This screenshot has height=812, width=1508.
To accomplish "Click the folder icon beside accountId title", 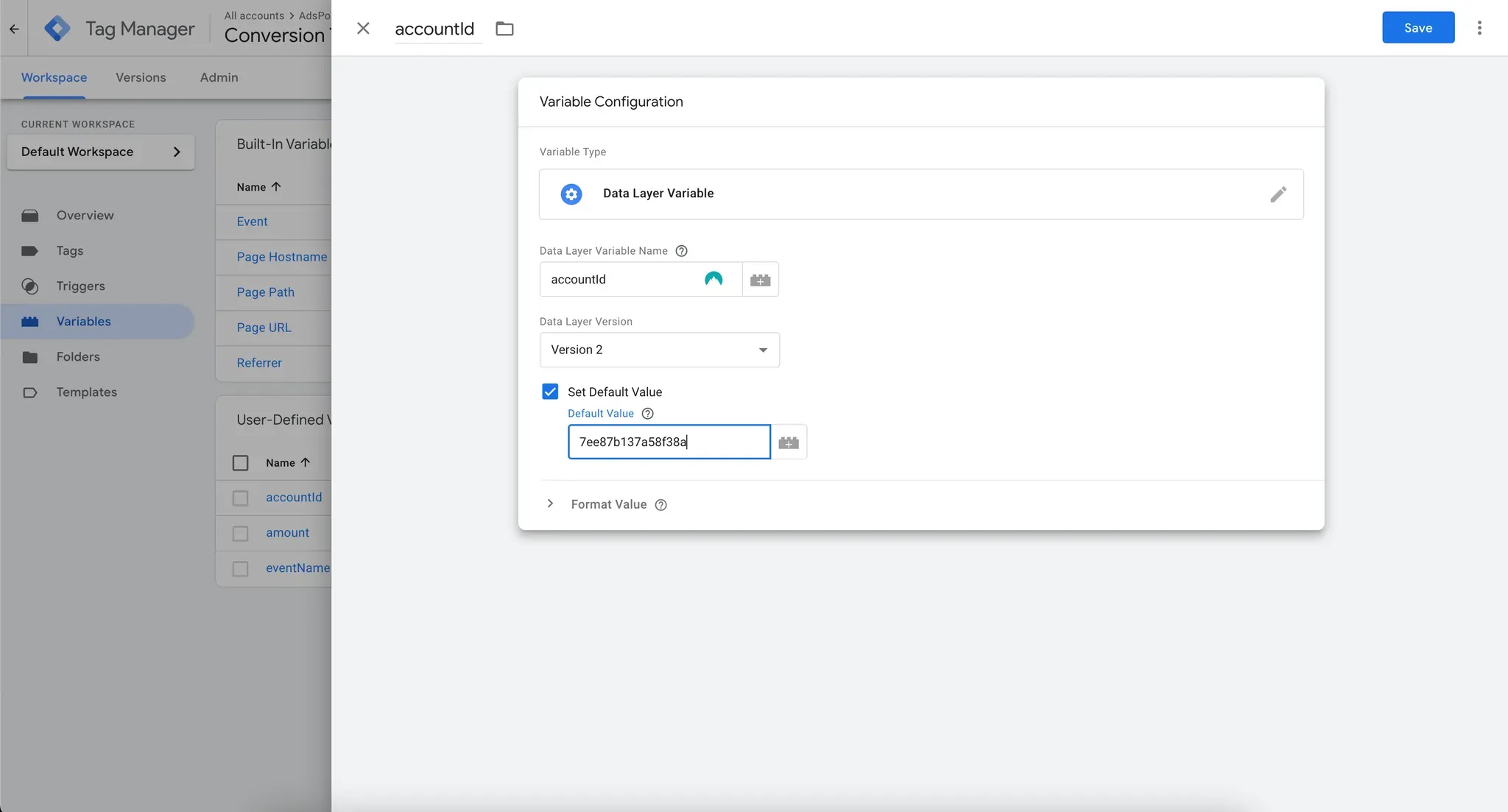I will (504, 29).
